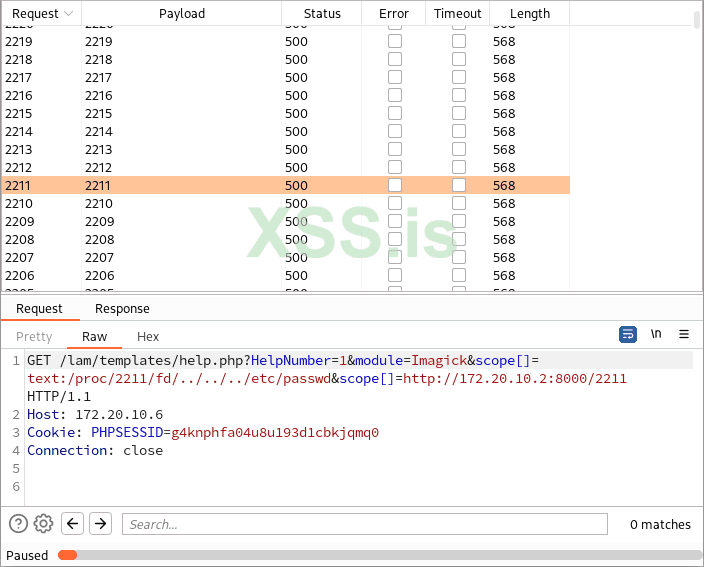Switch to the Response tab

coord(122,309)
